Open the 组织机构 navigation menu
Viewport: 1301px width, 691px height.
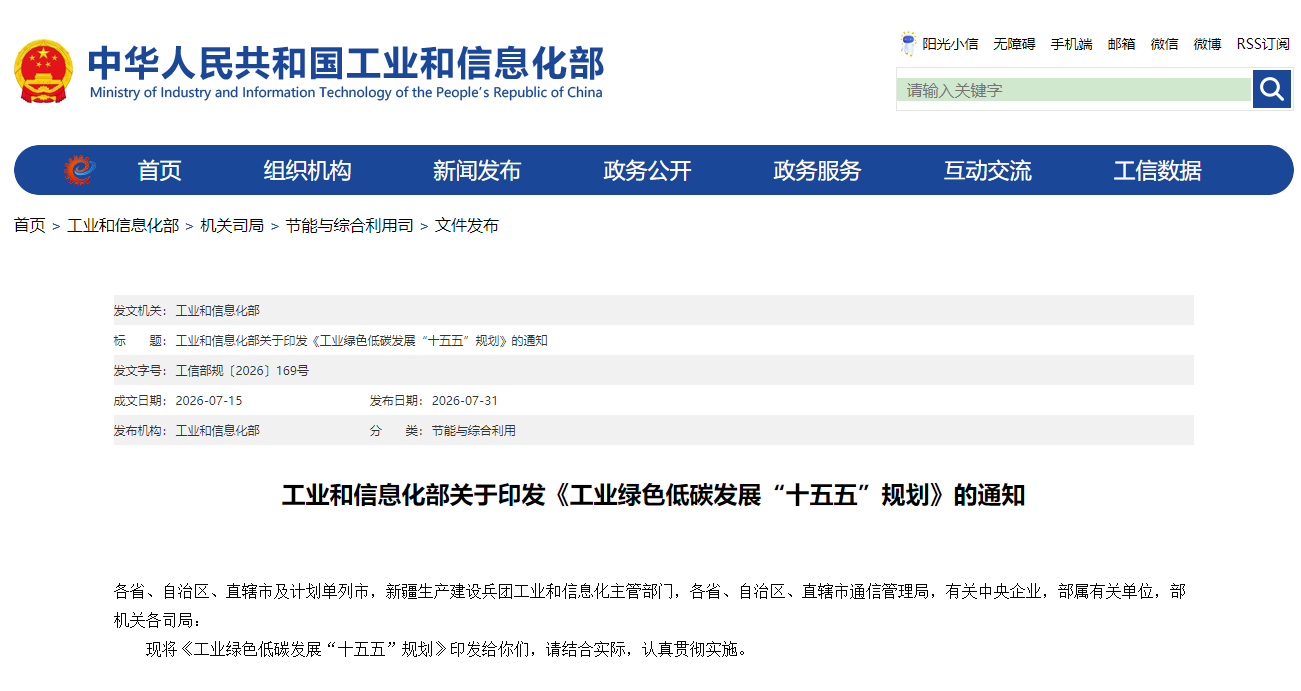308,171
